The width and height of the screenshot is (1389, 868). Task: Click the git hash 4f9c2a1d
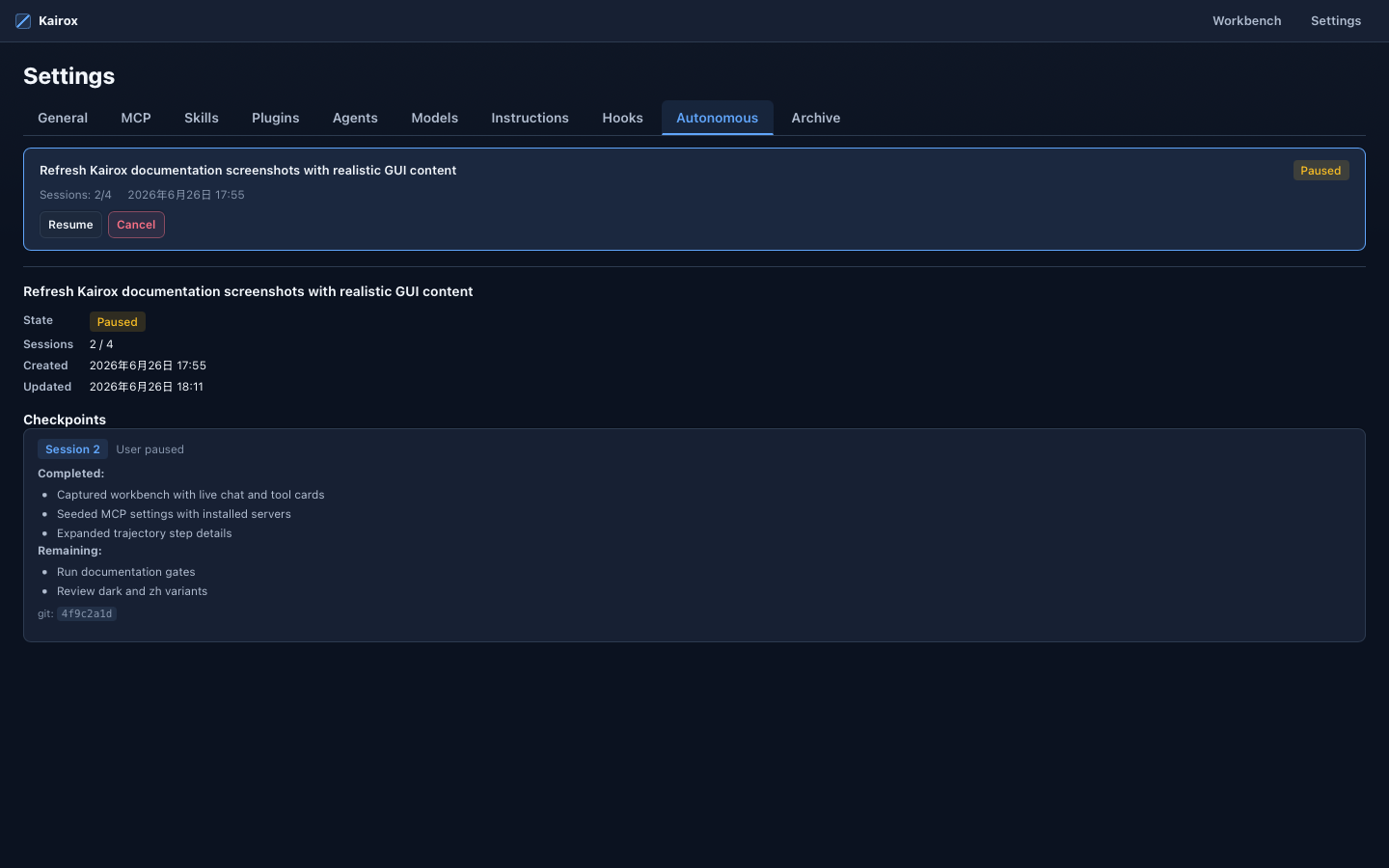pyautogui.click(x=87, y=613)
